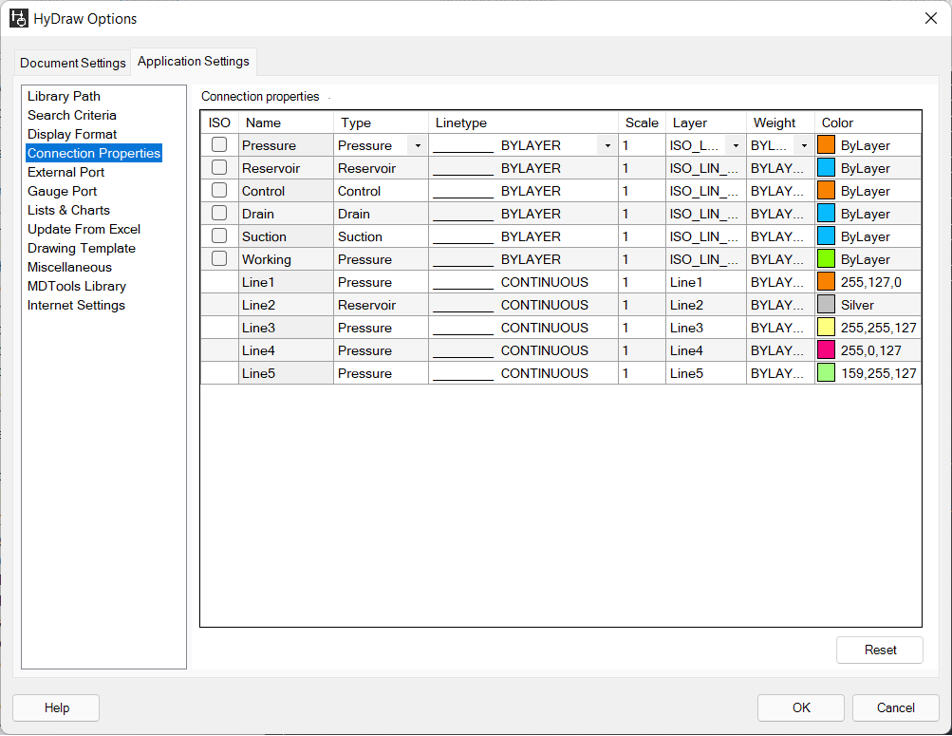The width and height of the screenshot is (952, 736).
Task: Select Display Format in the list
Action: (x=72, y=134)
